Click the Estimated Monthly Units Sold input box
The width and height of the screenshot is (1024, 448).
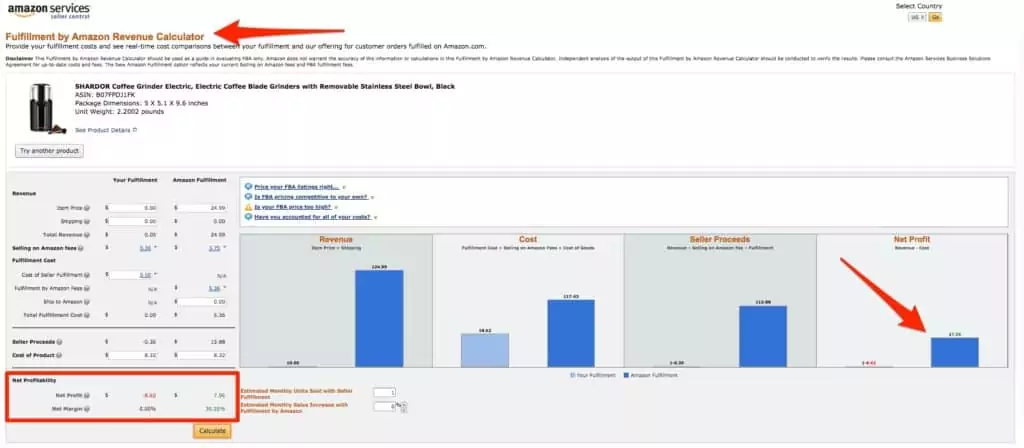pos(384,392)
